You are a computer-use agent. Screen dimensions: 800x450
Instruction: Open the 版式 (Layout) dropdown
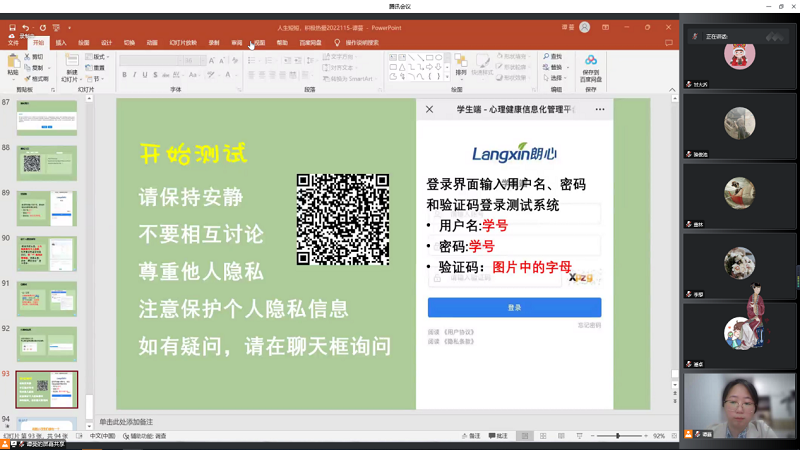click(97, 57)
